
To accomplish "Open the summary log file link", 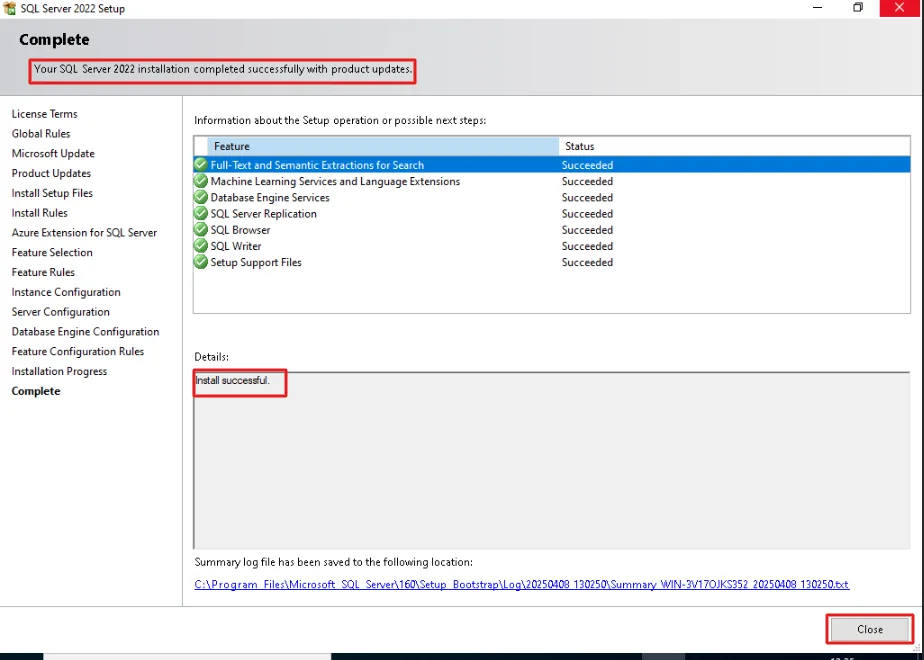I will (x=522, y=585).
